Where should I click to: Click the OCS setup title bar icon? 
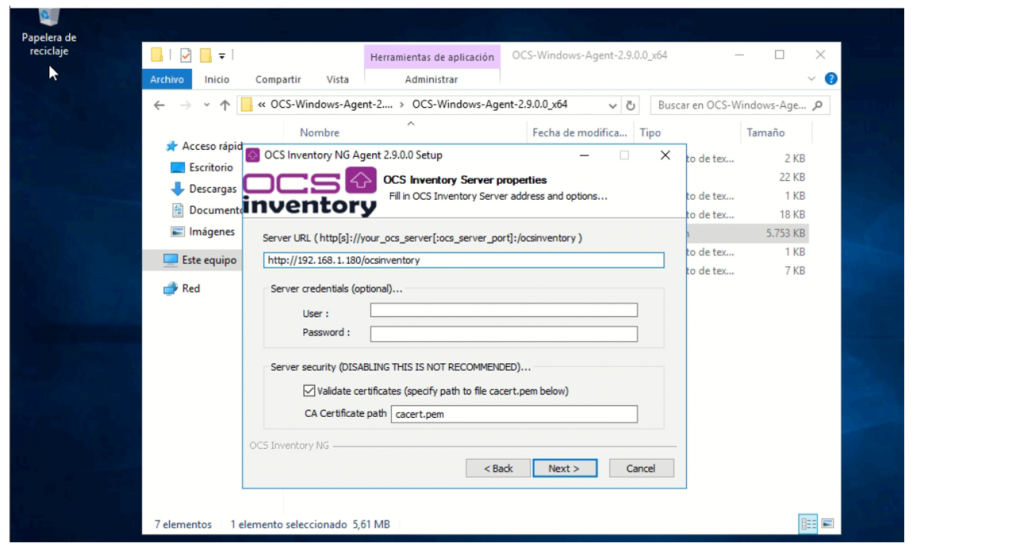pos(253,155)
